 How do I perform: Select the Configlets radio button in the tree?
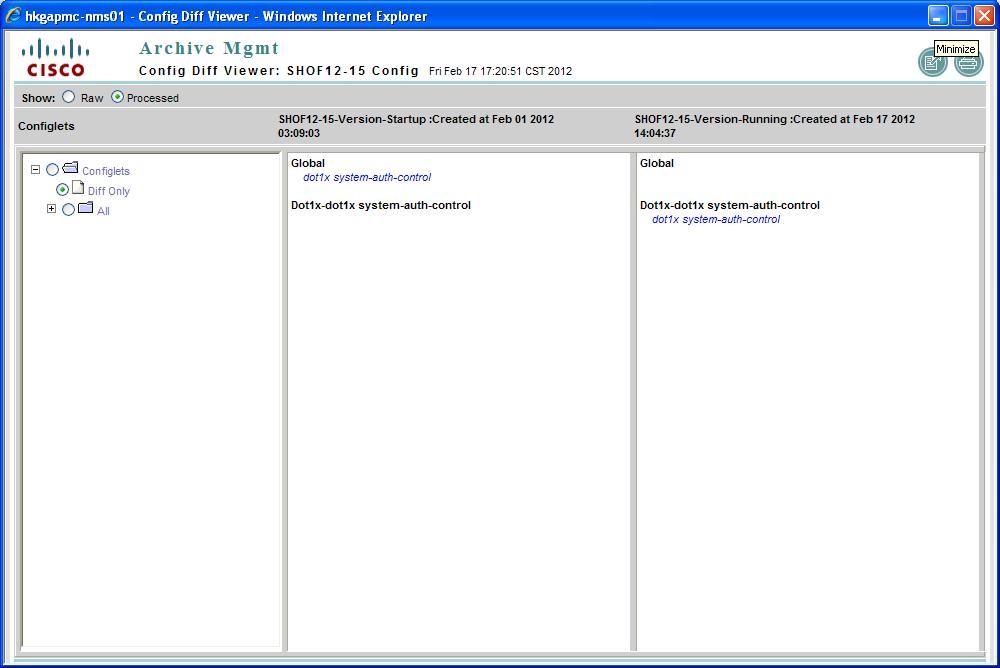pos(52,170)
